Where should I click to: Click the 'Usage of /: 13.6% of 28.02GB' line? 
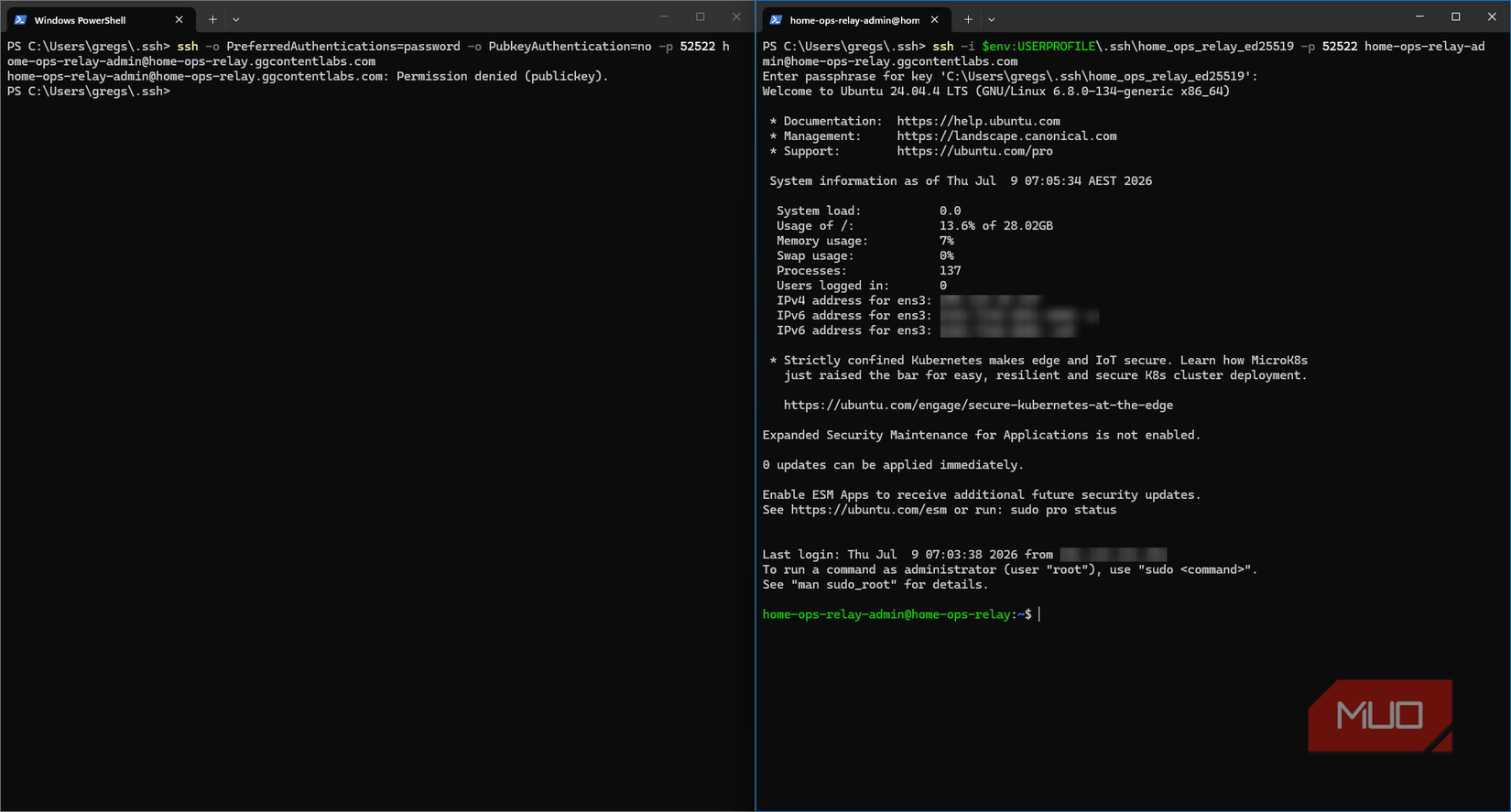[915, 225]
